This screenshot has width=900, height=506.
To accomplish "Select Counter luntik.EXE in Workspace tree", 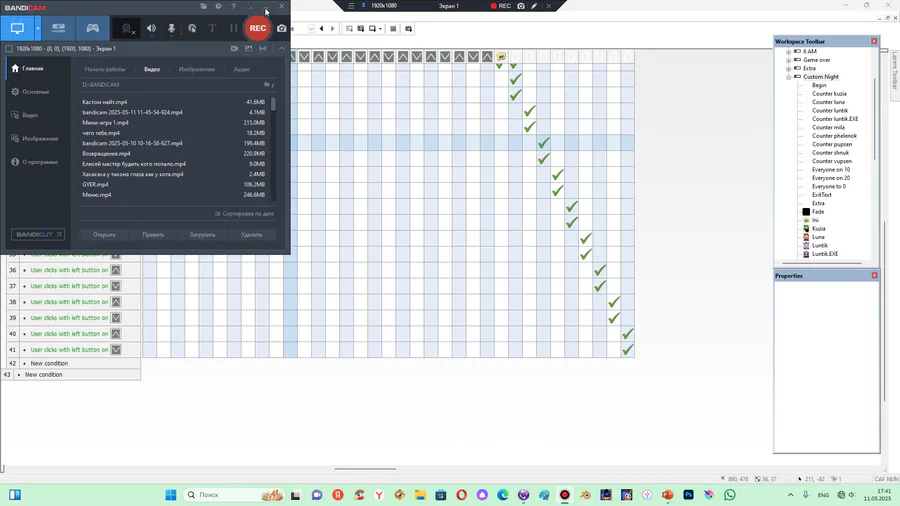I will [x=835, y=119].
